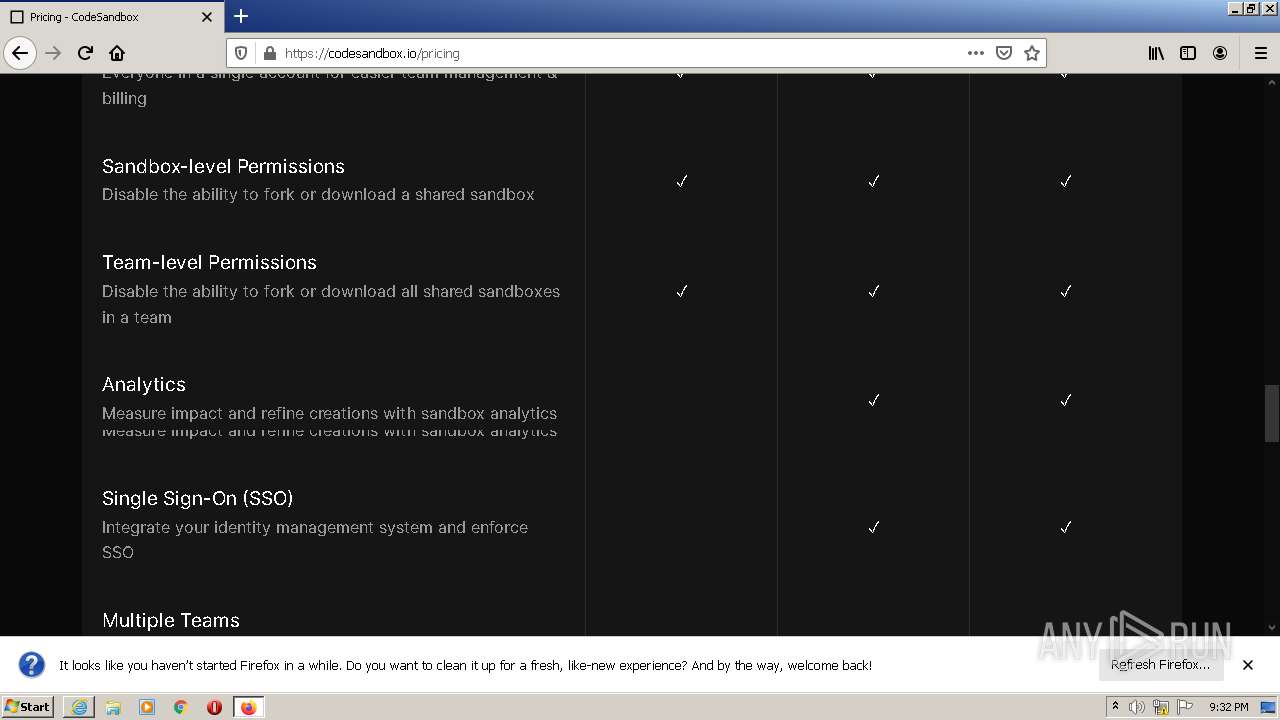This screenshot has width=1280, height=720.
Task: Launch Chrome from the taskbar
Action: tap(181, 707)
